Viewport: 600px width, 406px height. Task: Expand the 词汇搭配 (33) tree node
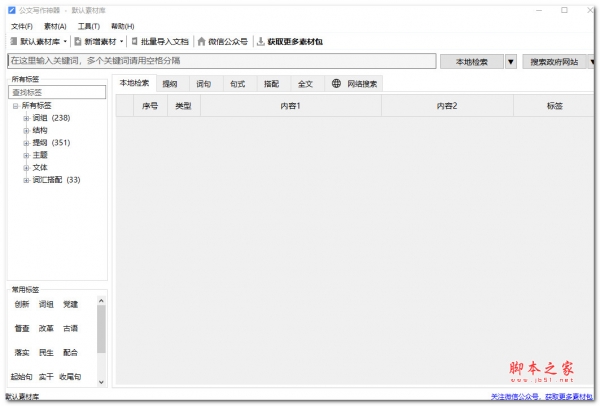26,180
